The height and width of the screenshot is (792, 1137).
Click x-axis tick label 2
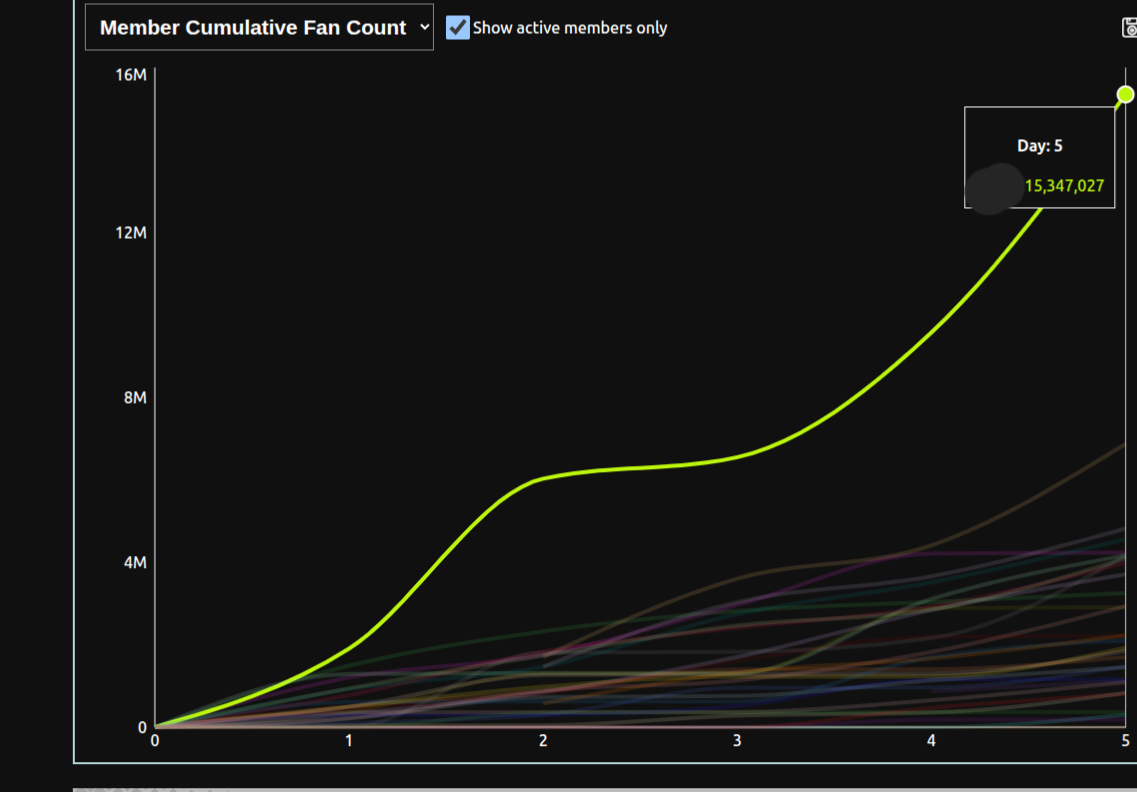point(543,741)
